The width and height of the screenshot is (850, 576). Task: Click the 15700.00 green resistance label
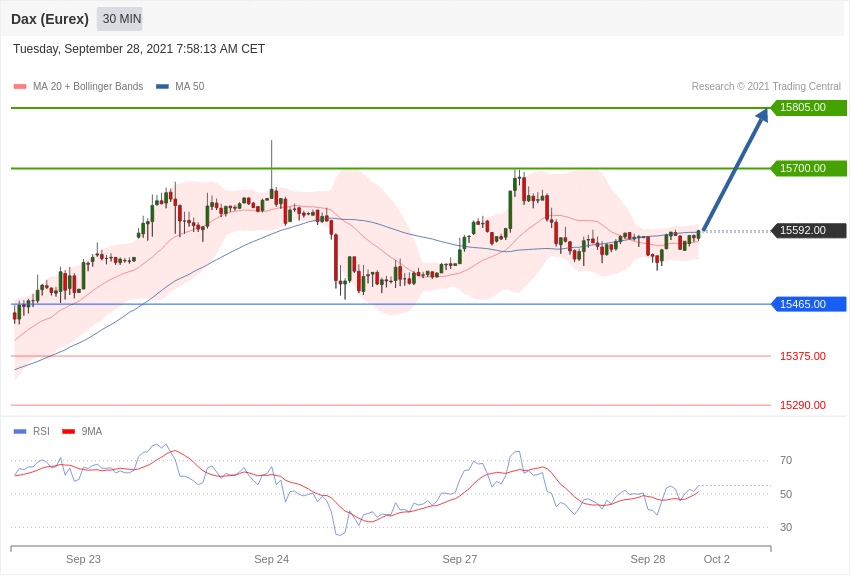[808, 169]
